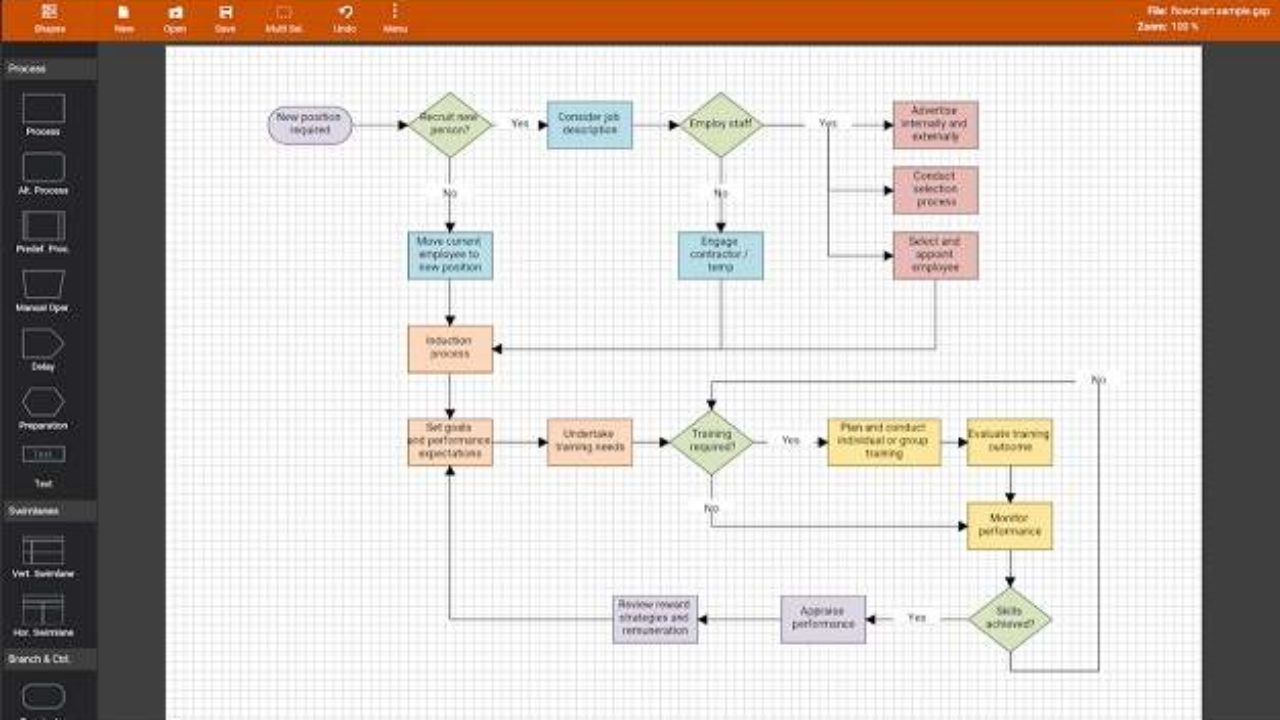Image resolution: width=1280 pixels, height=720 pixels.
Task: Select the 'Employ staff?' diamond
Action: point(721,125)
